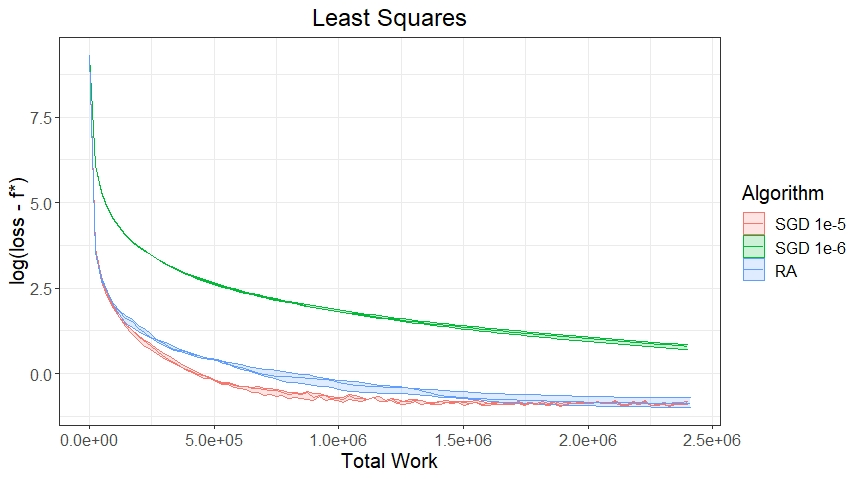
Task: Click the "Algorithm" legend heading
Action: (782, 193)
